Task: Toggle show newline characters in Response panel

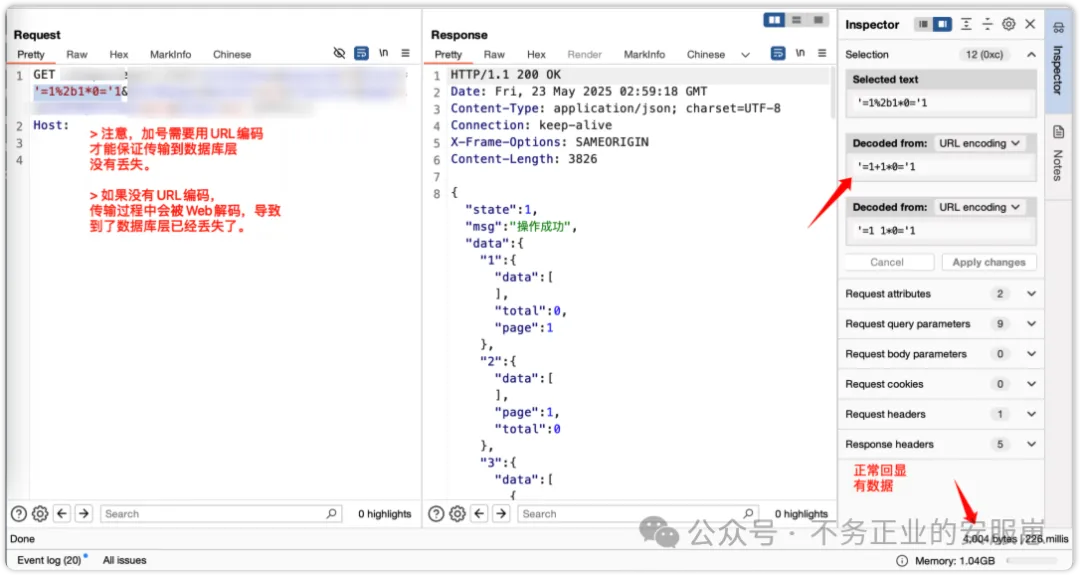Action: point(800,53)
